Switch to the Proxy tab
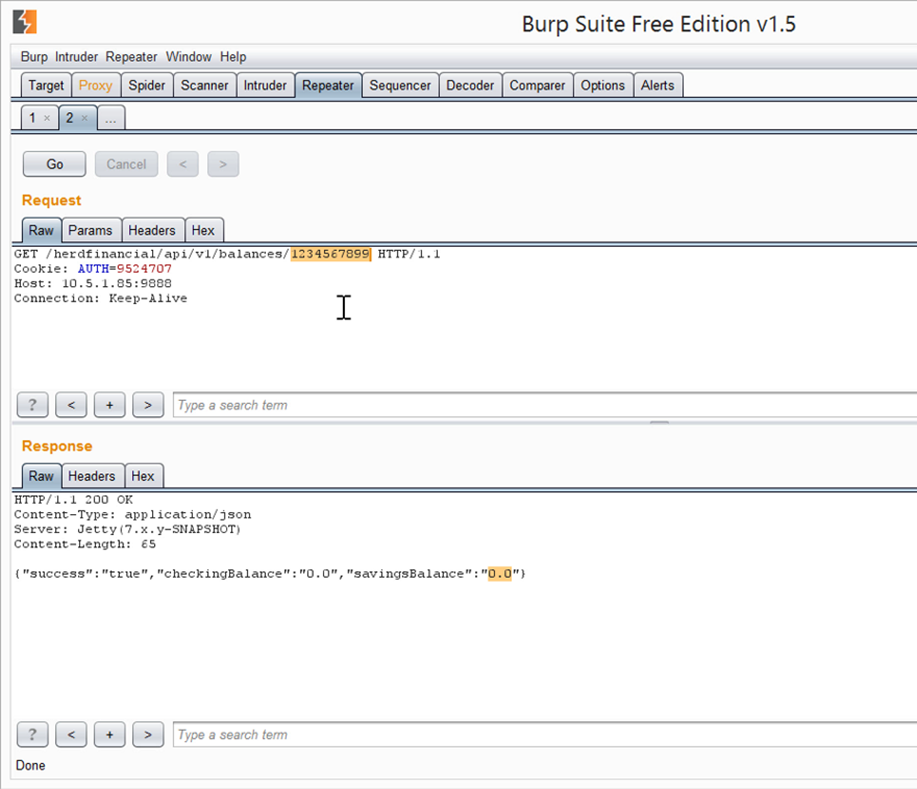The image size is (917, 789). (x=96, y=85)
